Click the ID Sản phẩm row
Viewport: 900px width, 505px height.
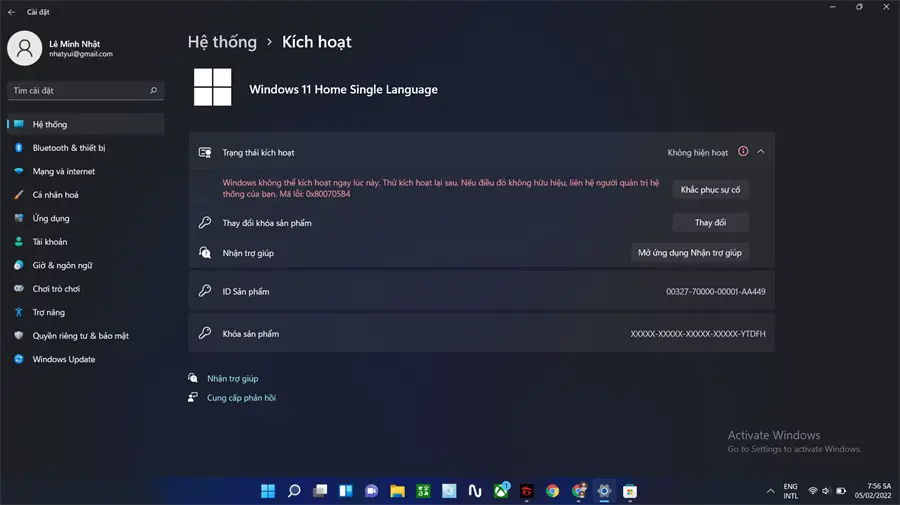coord(482,292)
